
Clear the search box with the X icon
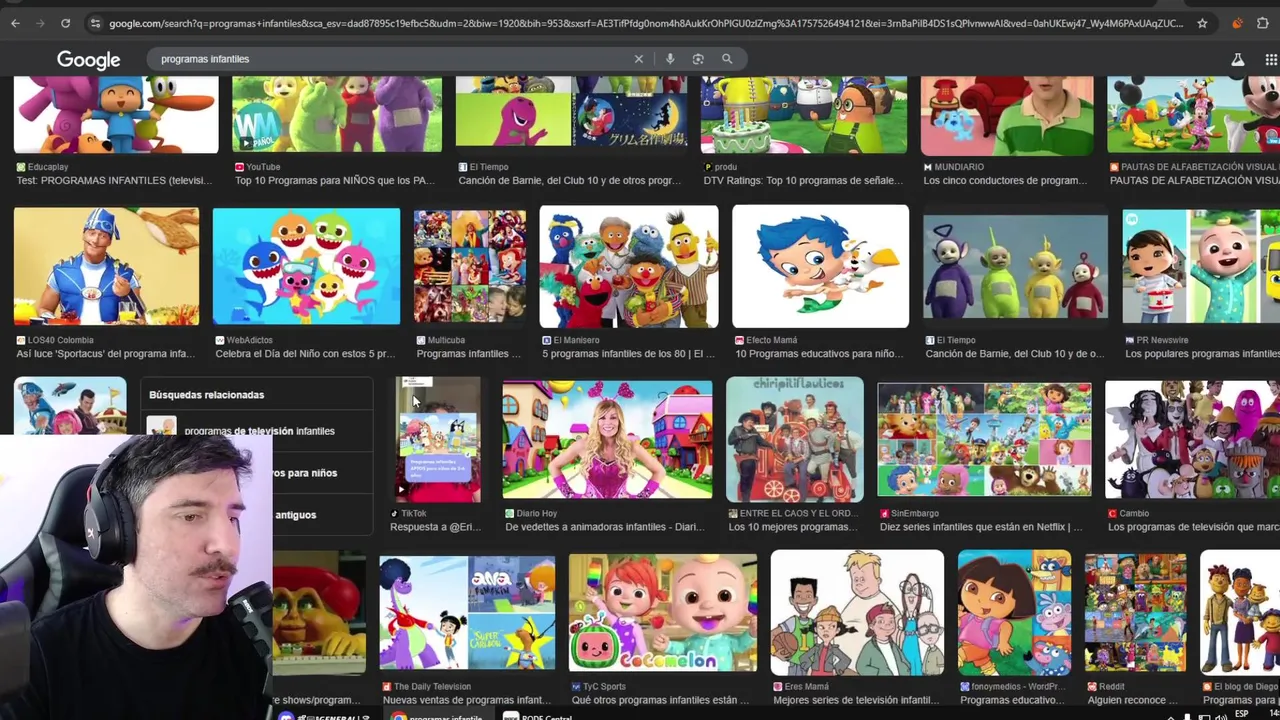(638, 59)
